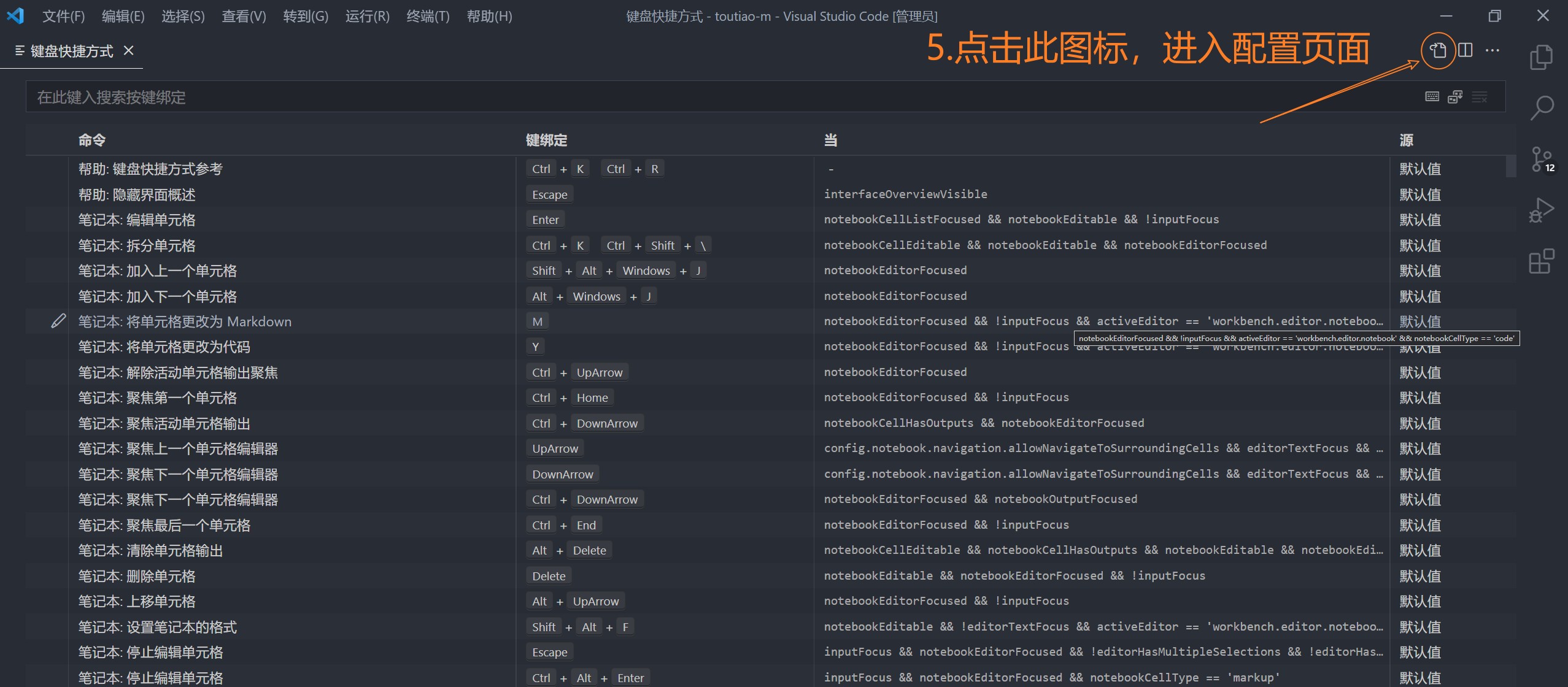1568x687 pixels.
Task: Click the vertical scrollbar of keybindings list
Action: point(1510,167)
